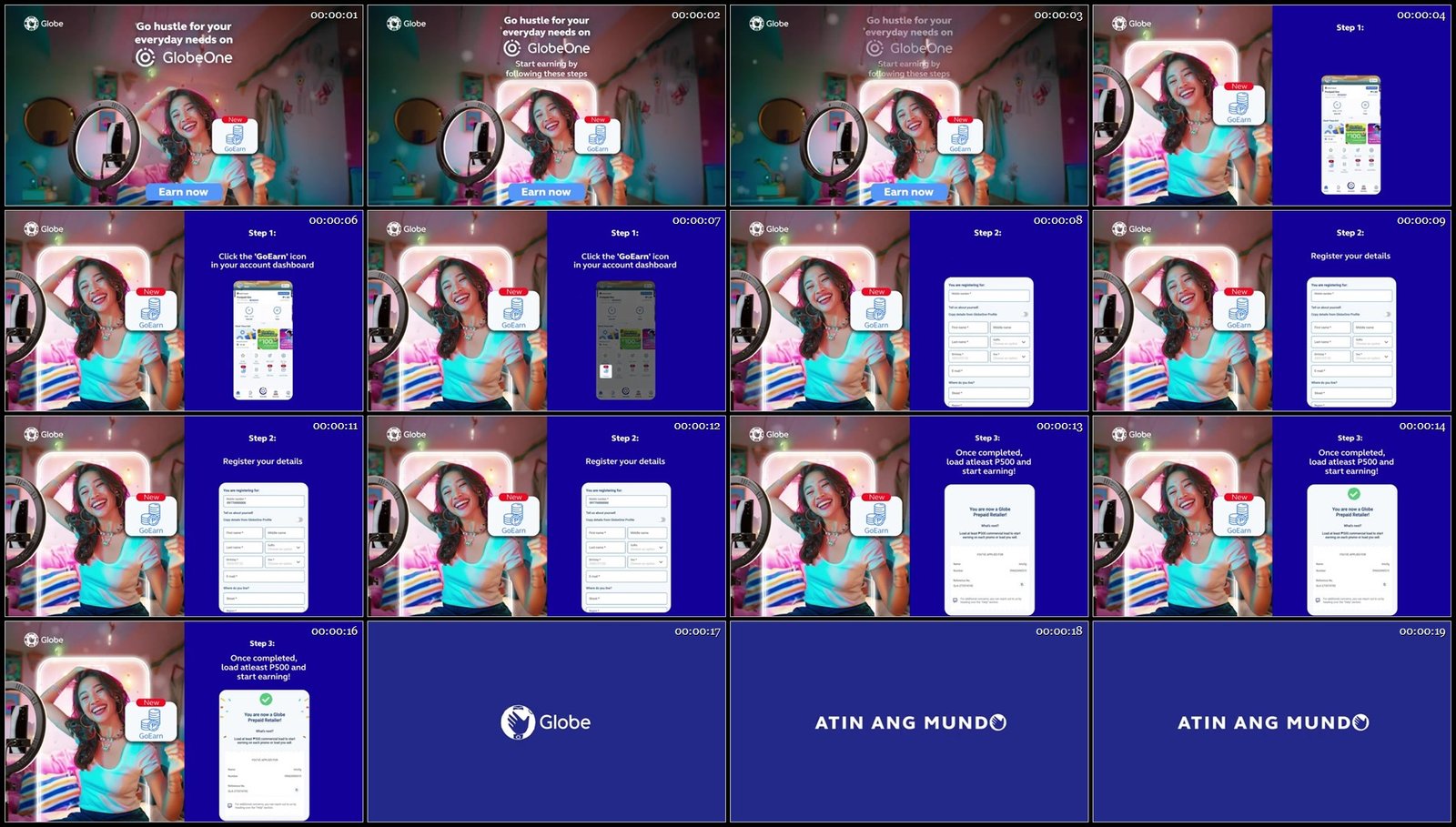Click the 00:00:07 timestamp label
Image resolution: width=1456 pixels, height=827 pixels.
(x=696, y=221)
